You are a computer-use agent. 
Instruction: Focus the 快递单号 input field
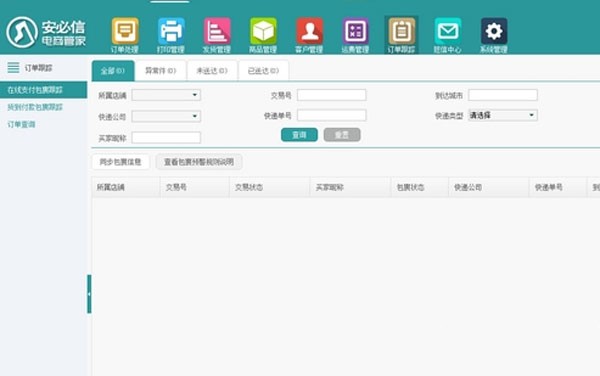tap(331, 115)
